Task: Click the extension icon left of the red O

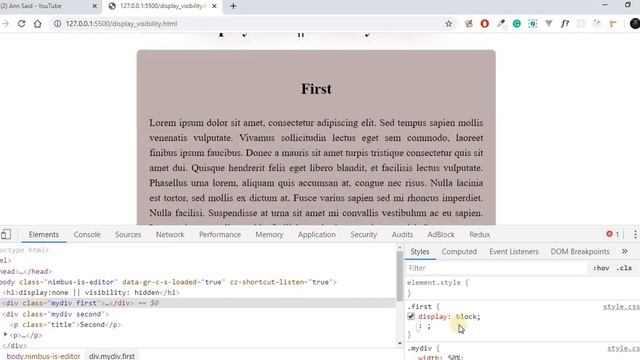Action: tap(469, 24)
